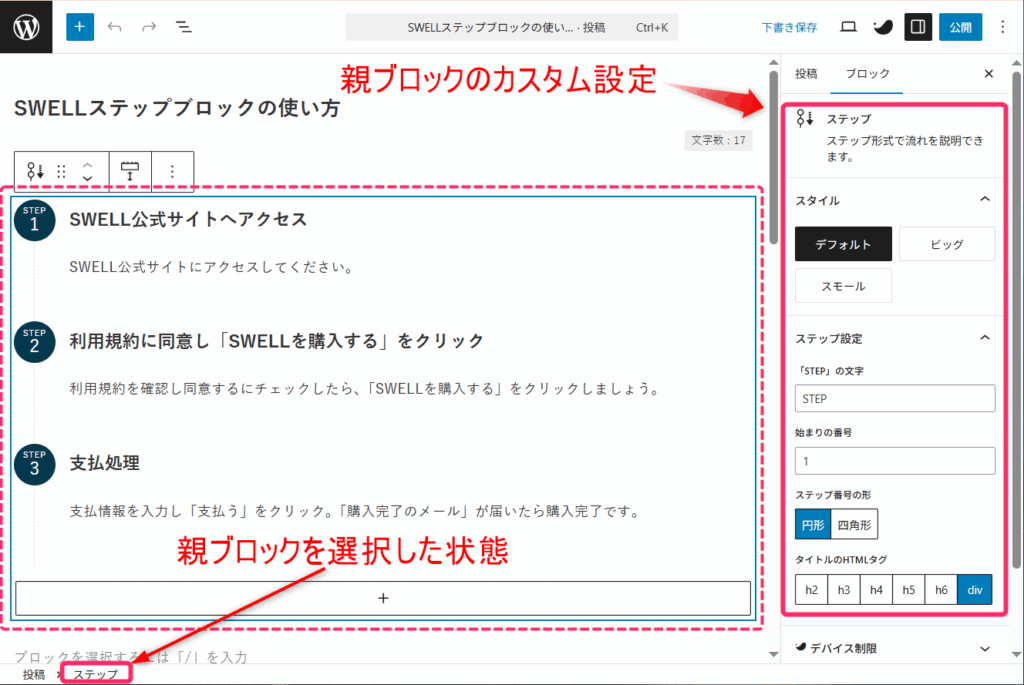Click the 始まりの番号 input field
1024x685 pixels.
895,460
